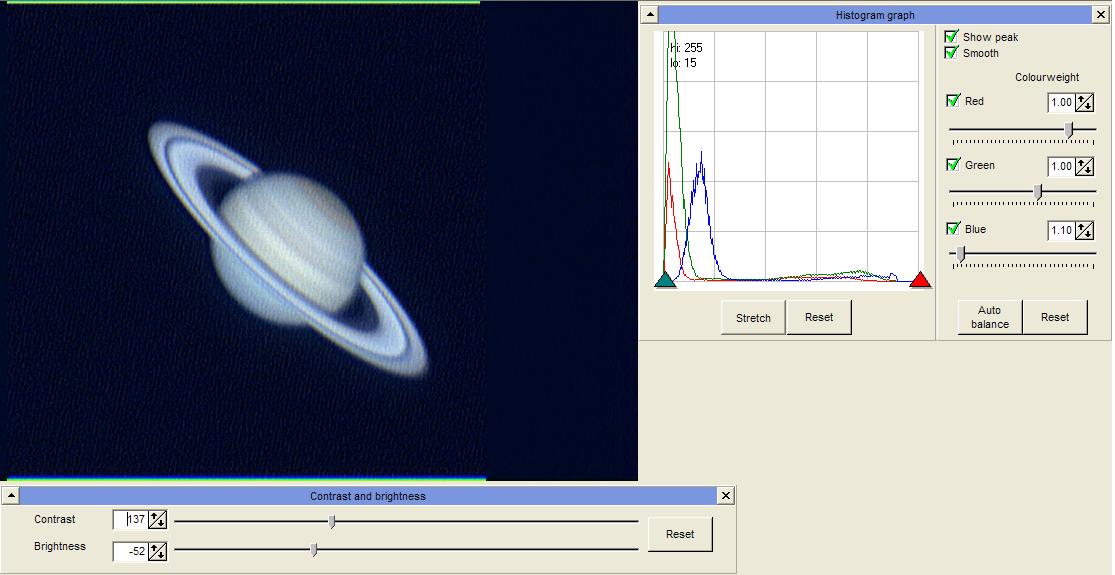Click the 'lo: 15' histogram label
Image resolution: width=1115 pixels, height=575 pixels.
683,63
